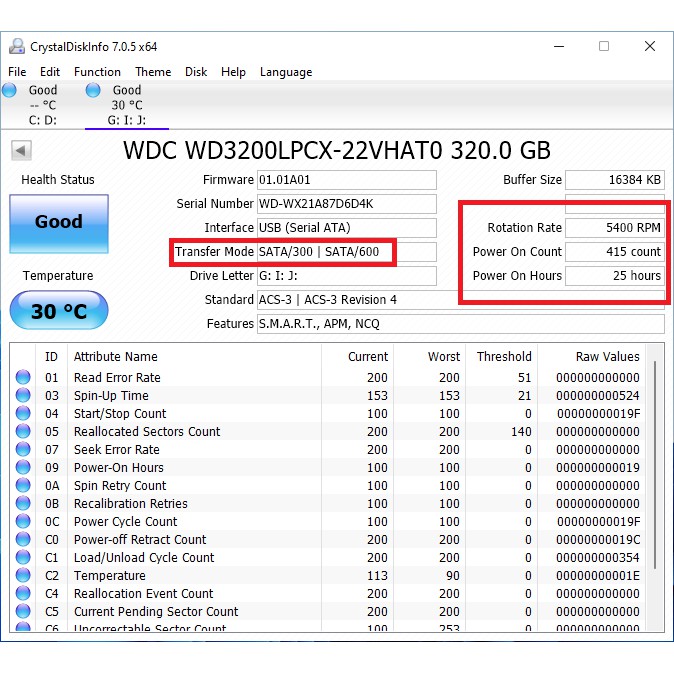Open the Function menu

(x=97, y=72)
